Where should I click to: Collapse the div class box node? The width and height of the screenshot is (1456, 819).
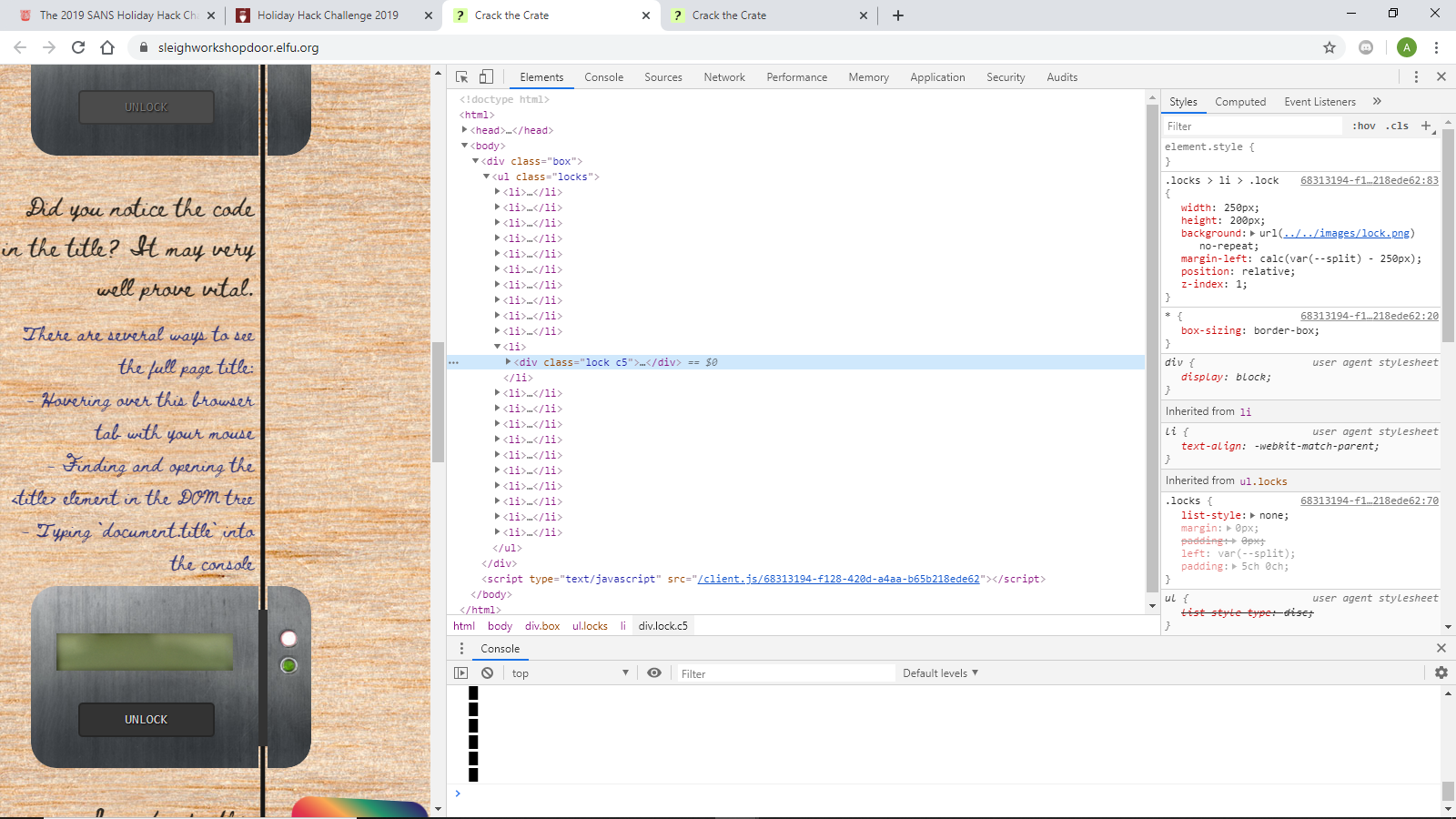click(x=475, y=161)
